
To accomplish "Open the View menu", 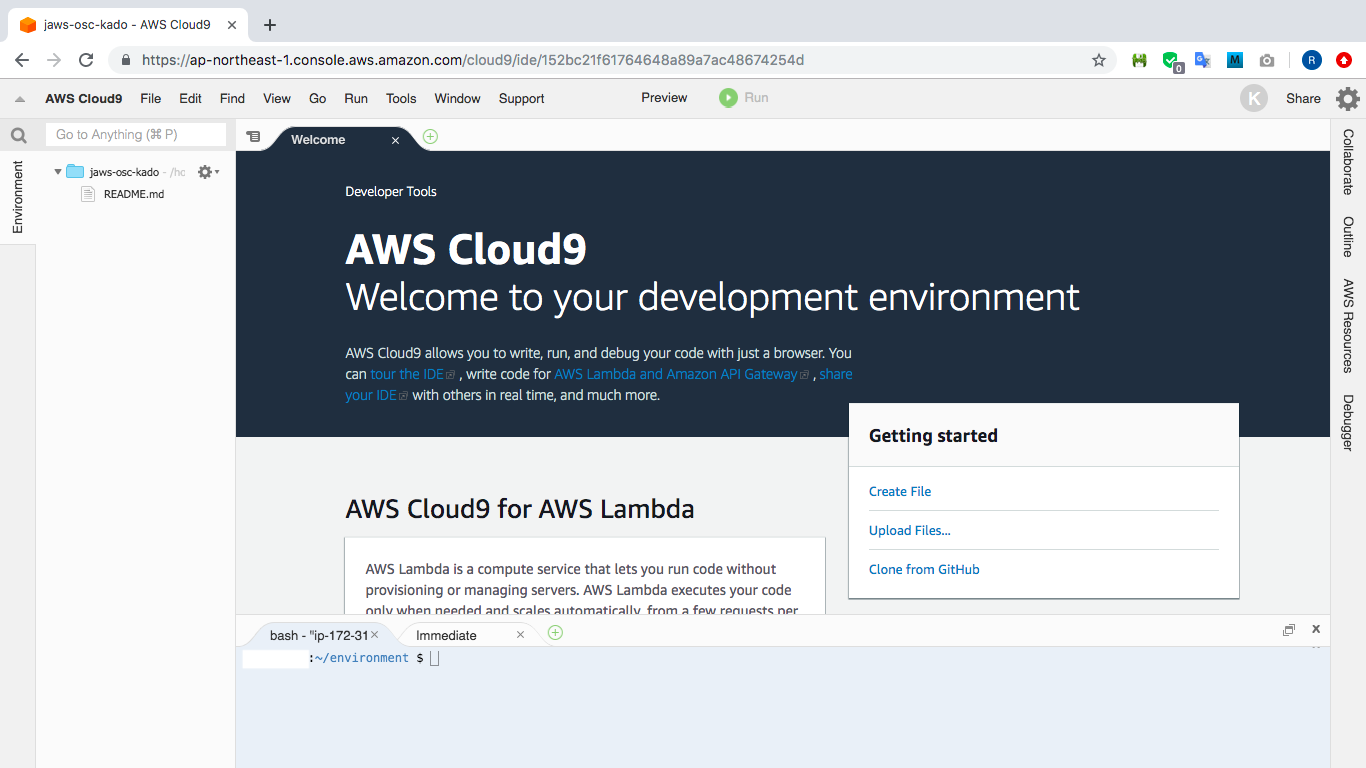I will click(x=277, y=98).
